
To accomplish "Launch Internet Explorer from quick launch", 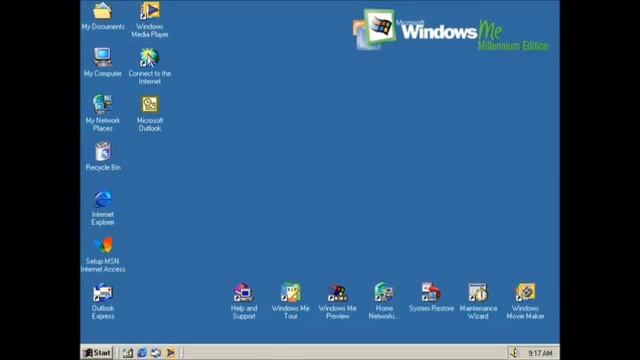I will 142,353.
